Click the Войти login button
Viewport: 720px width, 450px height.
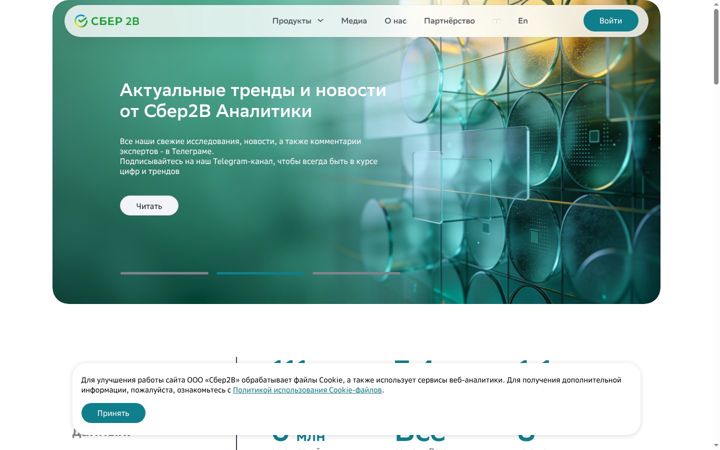click(610, 21)
